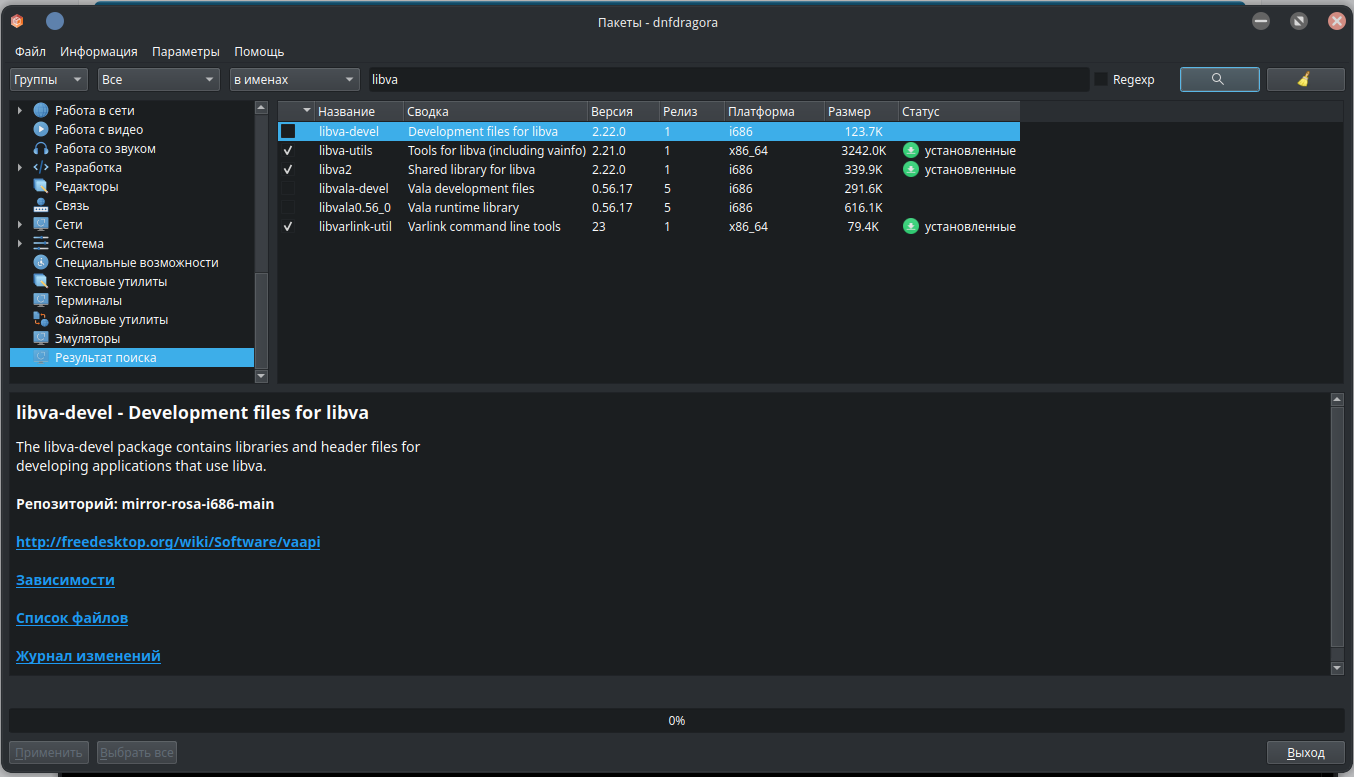
Task: Uncheck the libvarlink-util package checkbox
Action: tap(288, 227)
